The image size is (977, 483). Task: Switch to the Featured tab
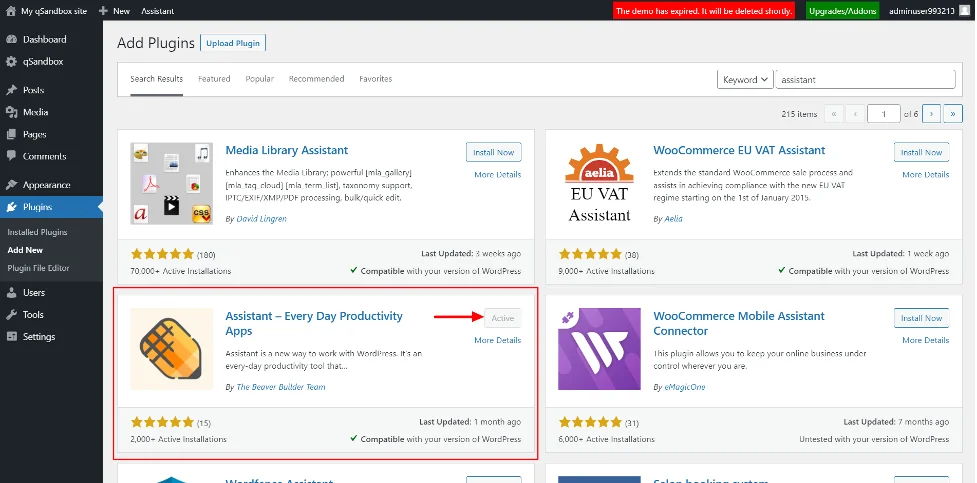point(214,79)
